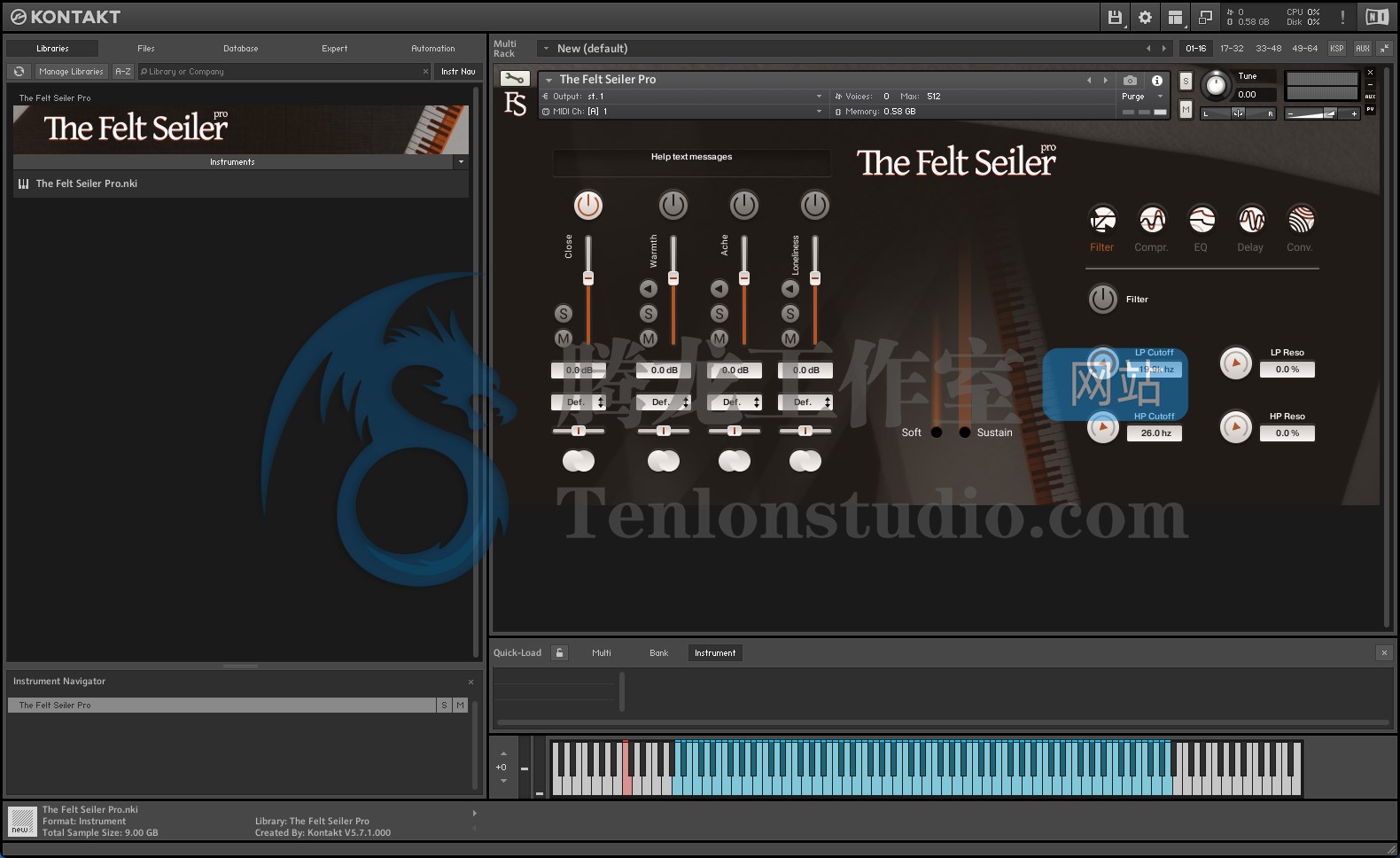This screenshot has height=858, width=1400.
Task: Solo the Close mic channel
Action: 564,314
